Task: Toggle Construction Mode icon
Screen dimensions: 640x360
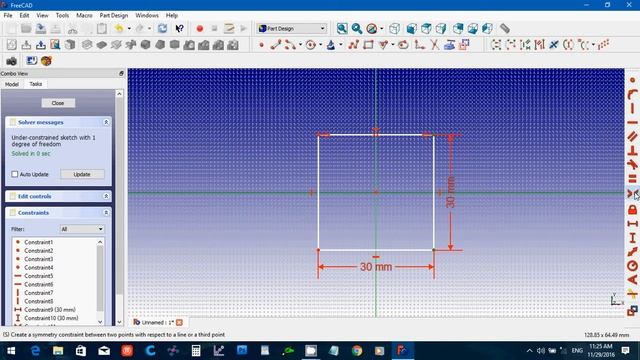Action: coord(464,45)
